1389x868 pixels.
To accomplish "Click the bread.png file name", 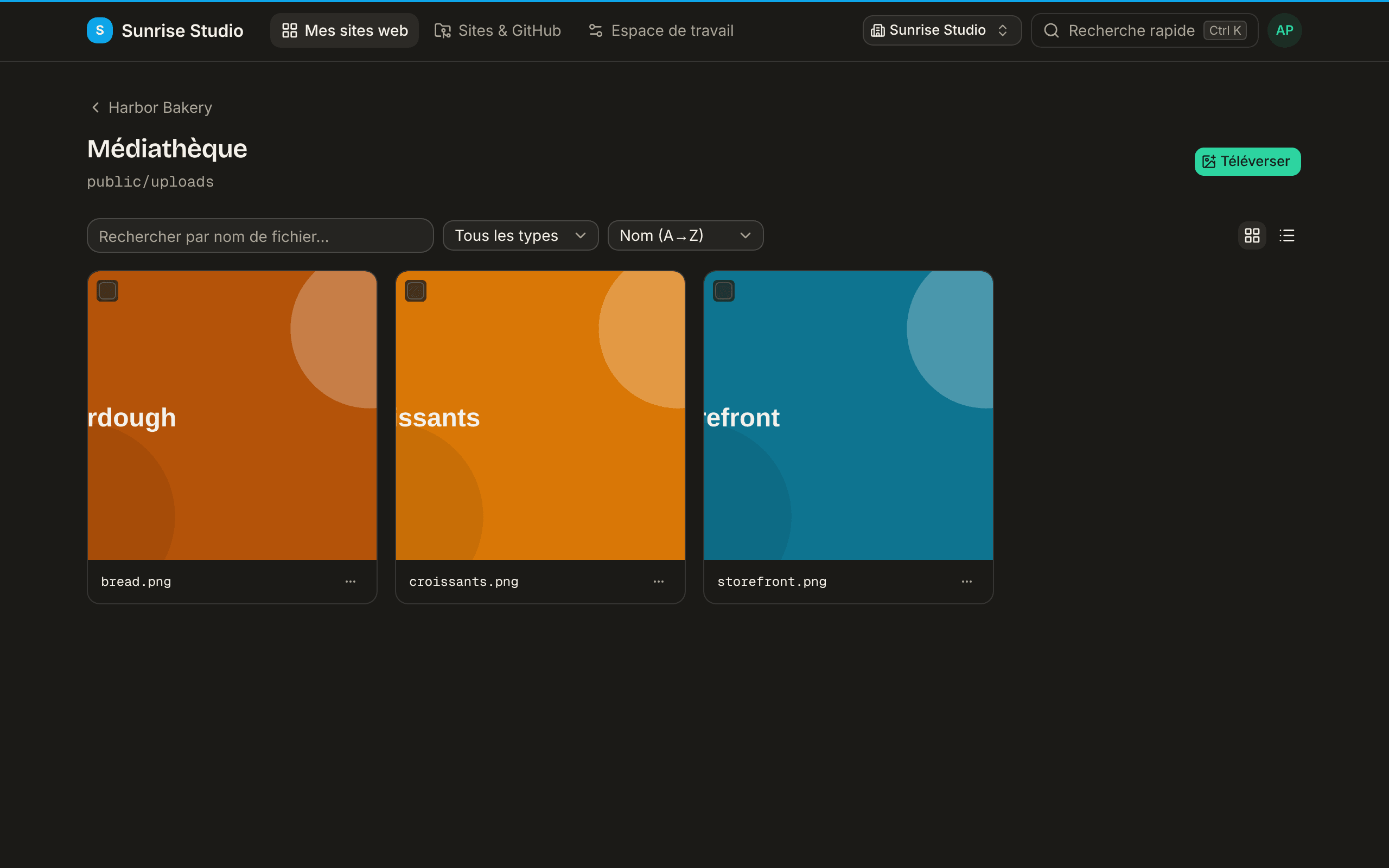I will pos(136,582).
